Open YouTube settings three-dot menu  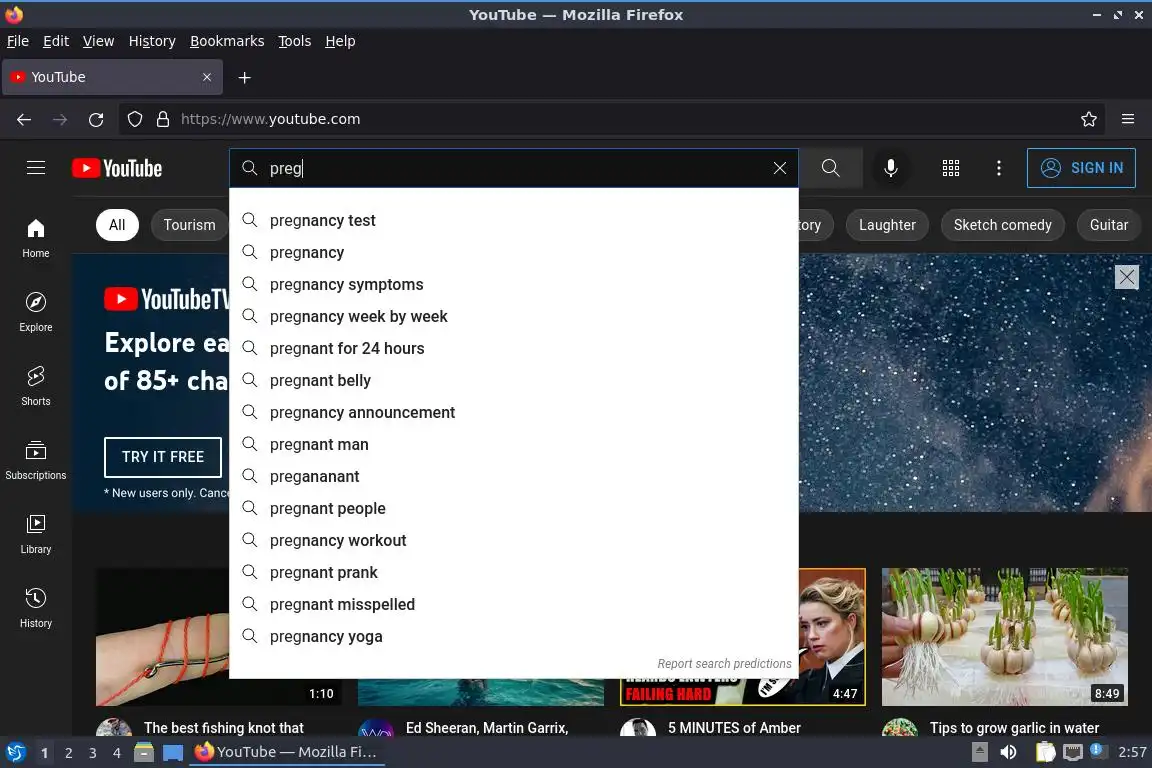click(x=998, y=168)
